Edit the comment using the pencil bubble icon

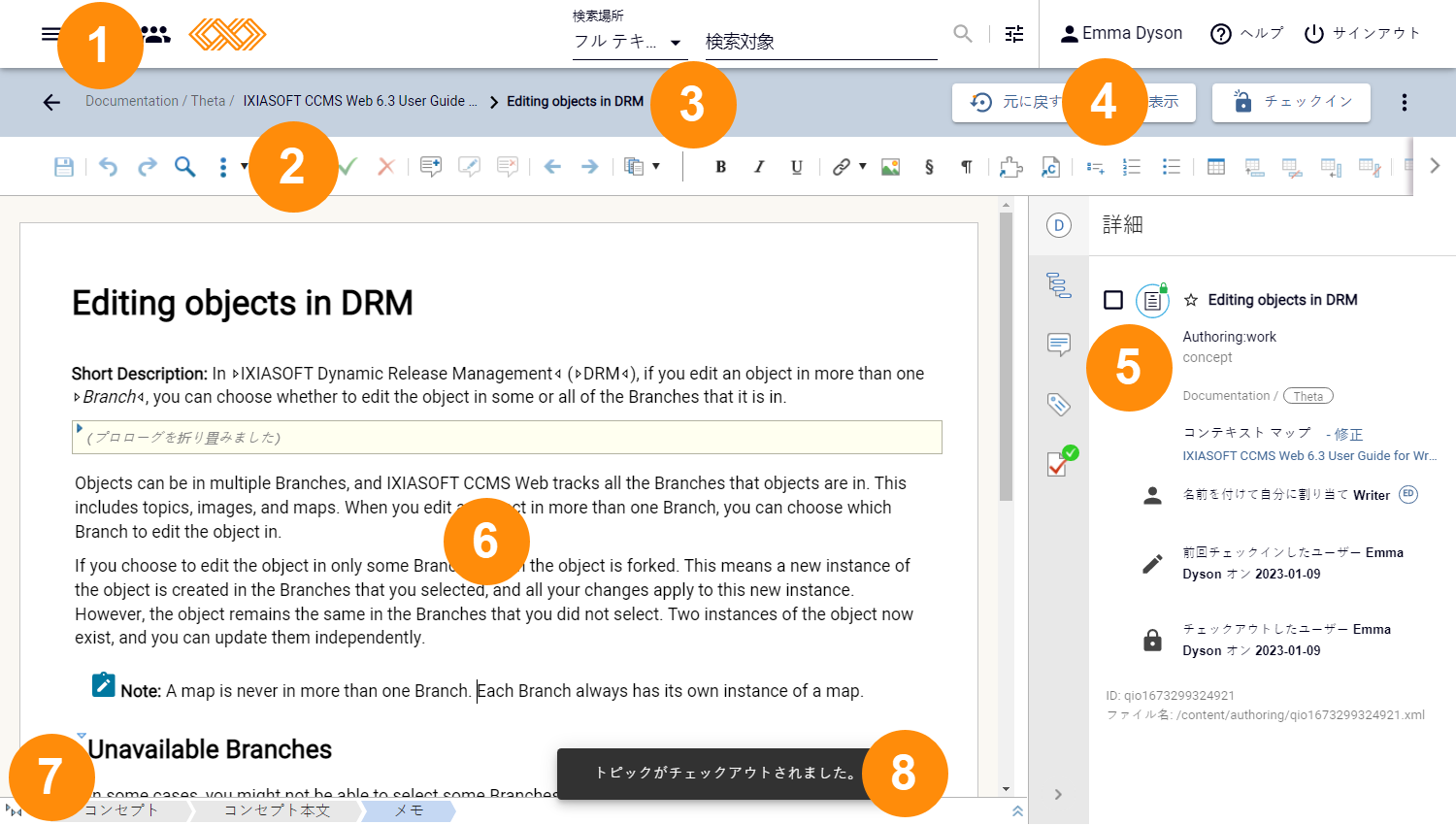(469, 167)
